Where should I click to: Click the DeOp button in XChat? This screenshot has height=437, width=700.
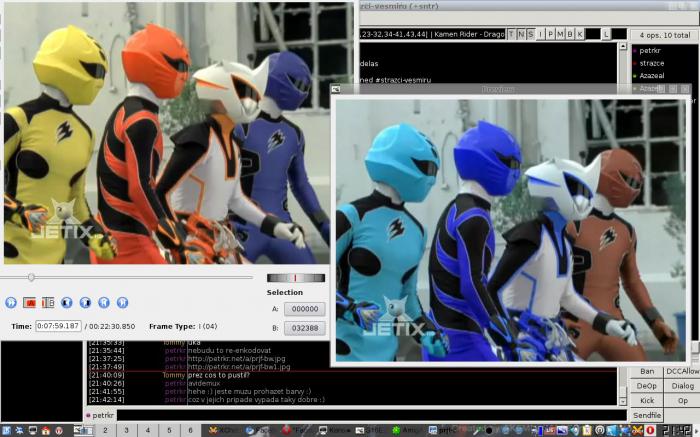[647, 386]
